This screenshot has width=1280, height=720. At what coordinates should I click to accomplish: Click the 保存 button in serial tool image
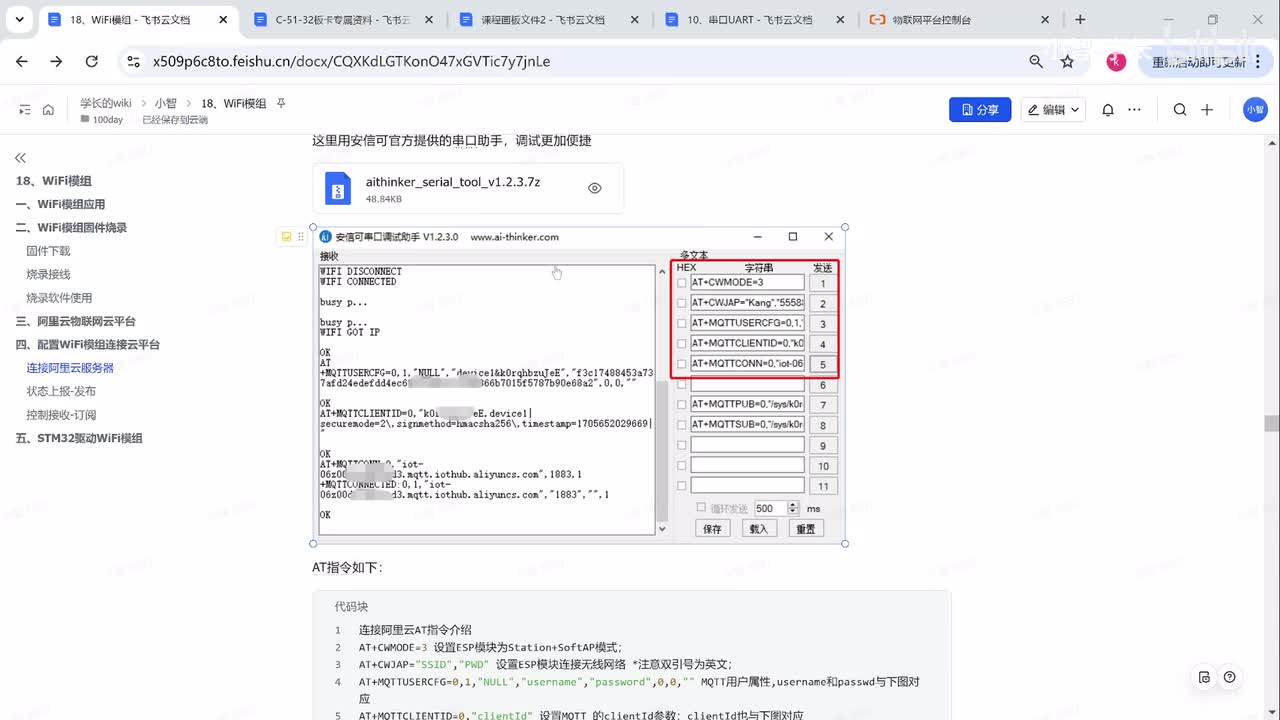[712, 529]
